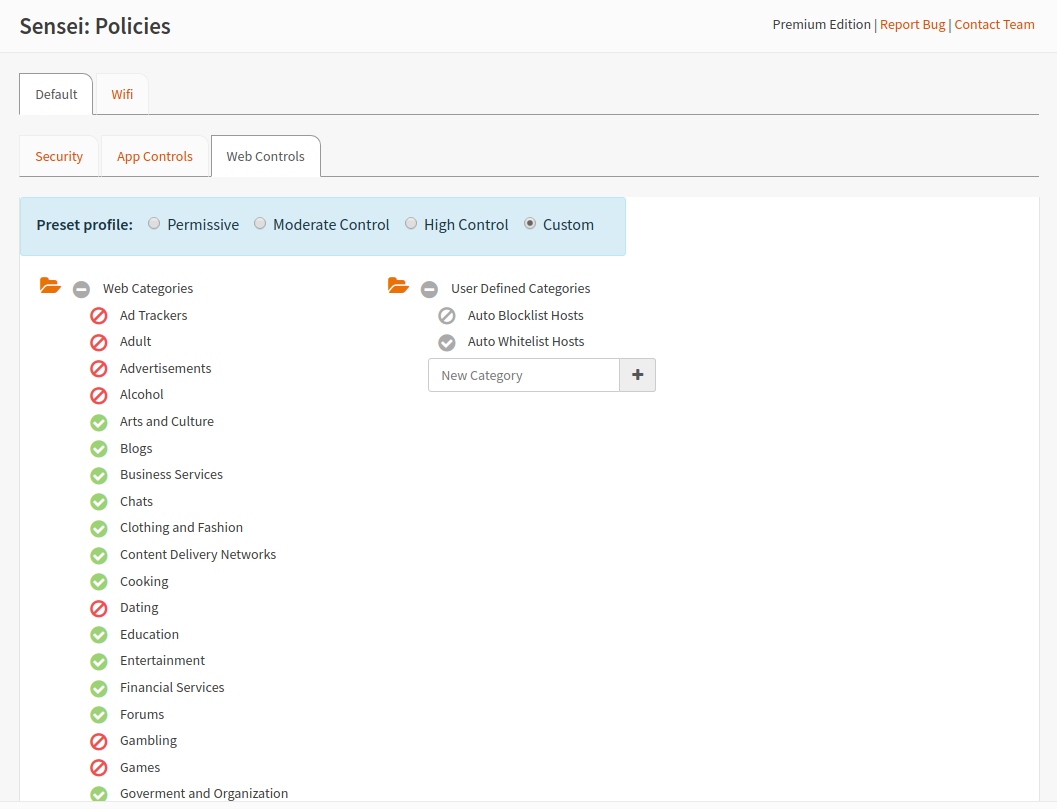Image resolution: width=1057 pixels, height=809 pixels.
Task: Toggle the blocked icon for Ad Trackers
Action: pyautogui.click(x=98, y=316)
